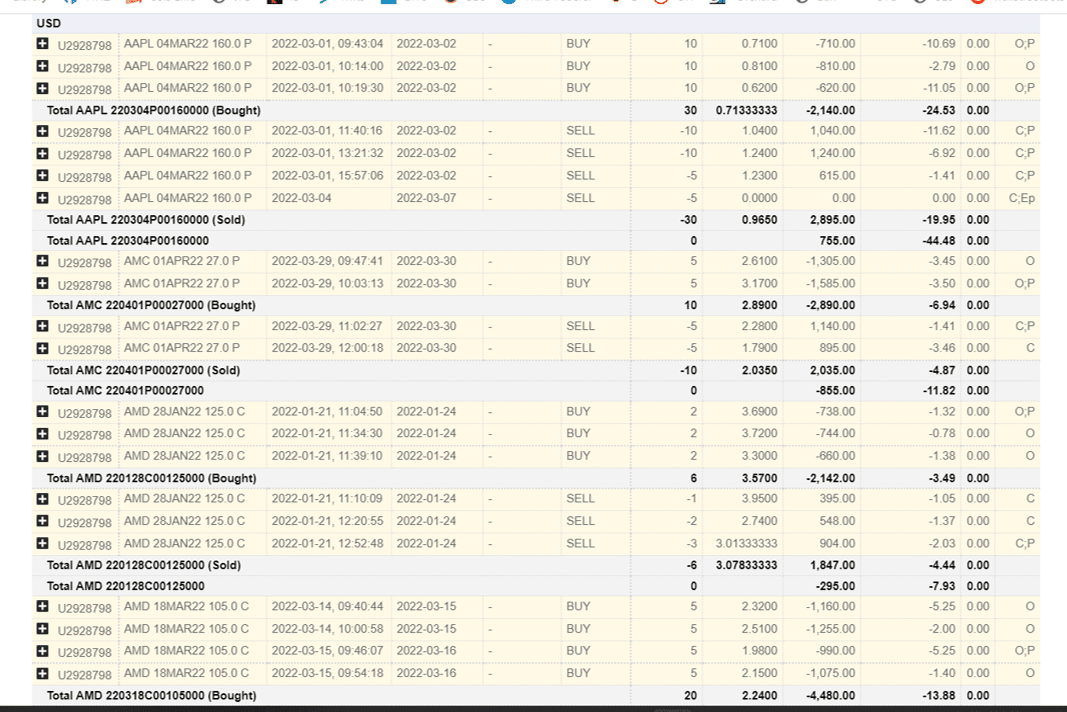Click the AMD 18MAR22 commission total -13.88

(939, 696)
